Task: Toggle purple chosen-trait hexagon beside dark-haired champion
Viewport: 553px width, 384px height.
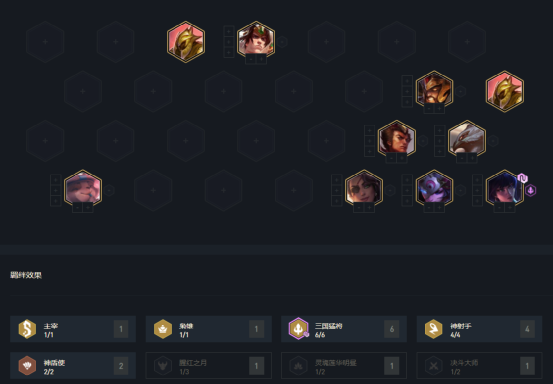Action: click(x=531, y=190)
